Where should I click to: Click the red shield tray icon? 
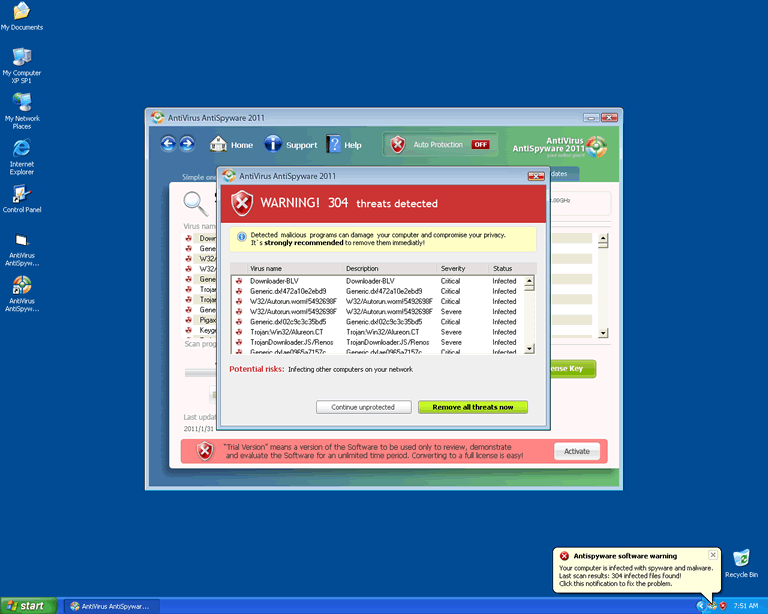[722, 606]
